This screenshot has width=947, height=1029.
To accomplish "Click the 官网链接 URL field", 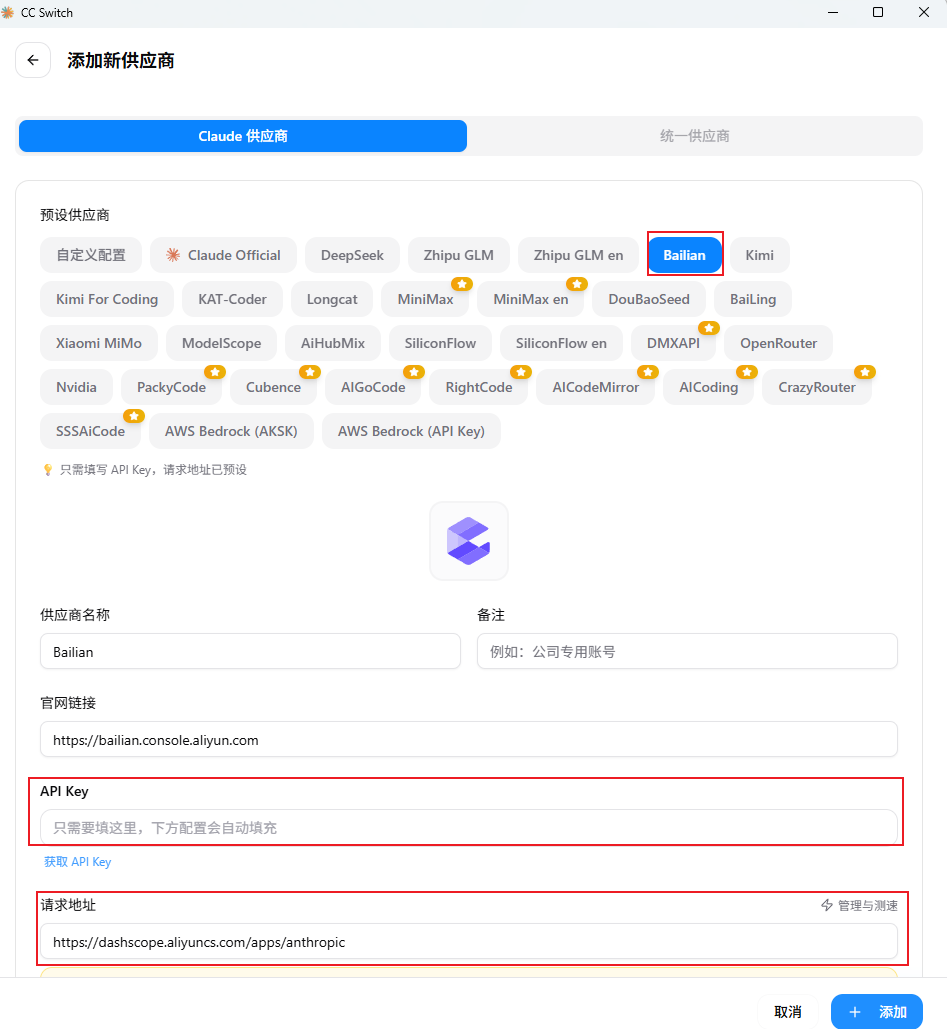I will (469, 740).
